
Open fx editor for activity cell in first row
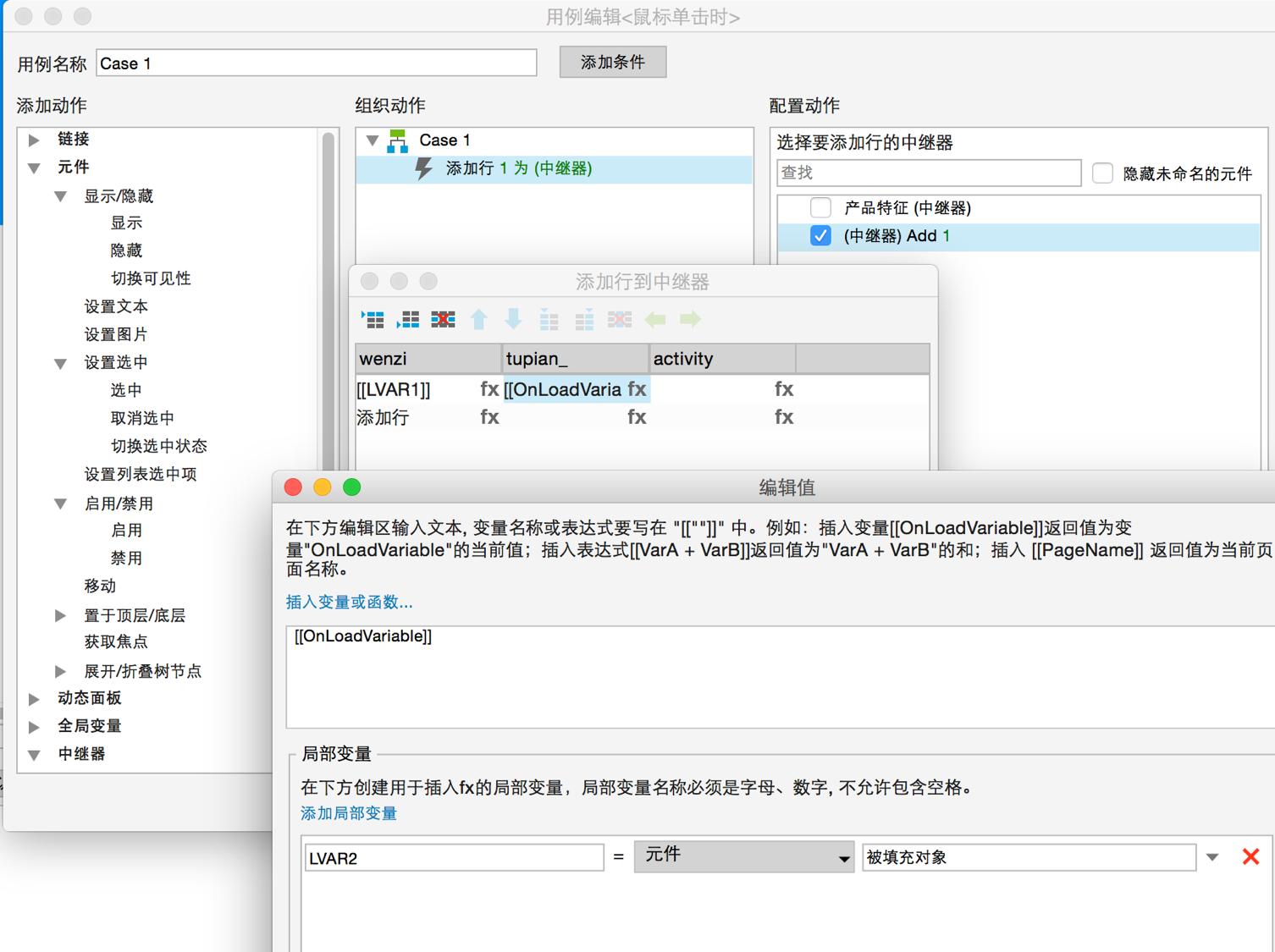[784, 389]
